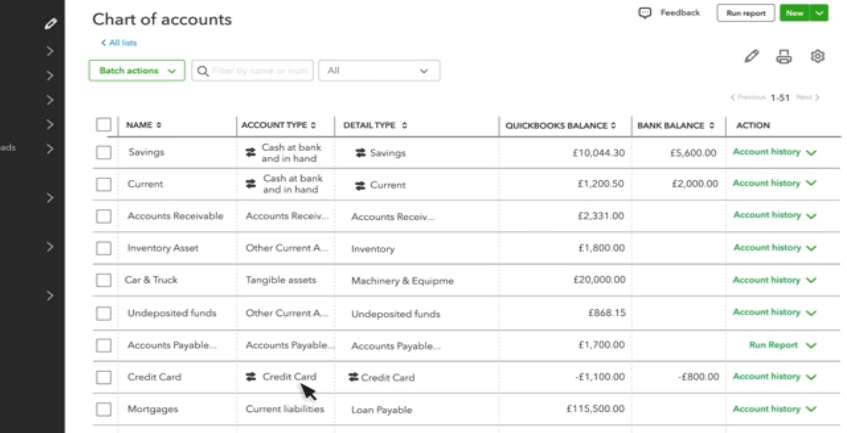847x433 pixels.
Task: Click the bank-link icon in Current account type
Action: (251, 184)
